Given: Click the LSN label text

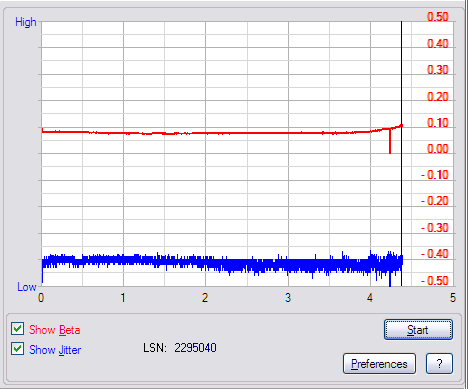Looking at the screenshot, I should 155,348.
